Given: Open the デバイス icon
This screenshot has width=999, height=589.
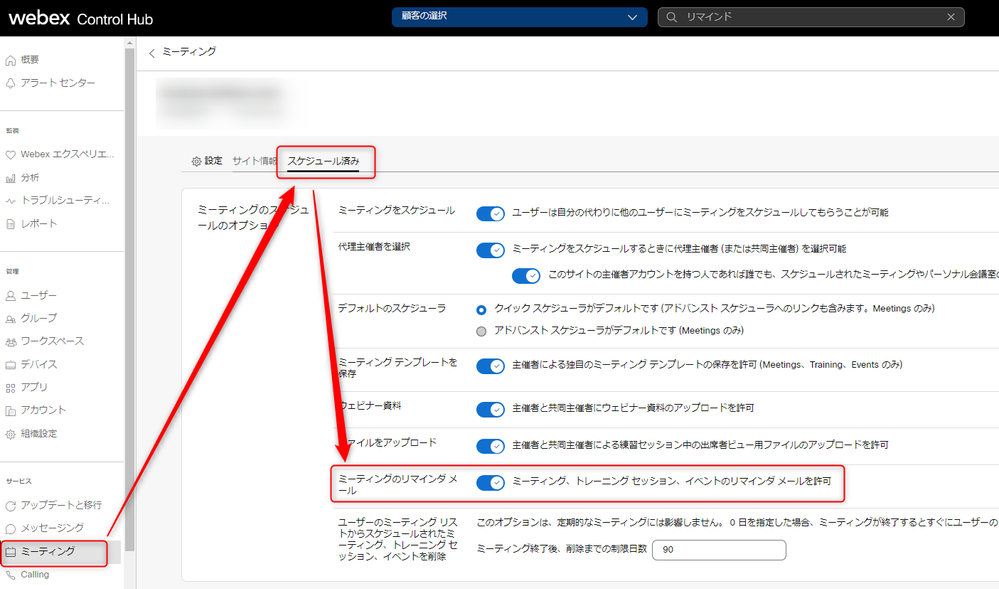Looking at the screenshot, I should (x=10, y=365).
